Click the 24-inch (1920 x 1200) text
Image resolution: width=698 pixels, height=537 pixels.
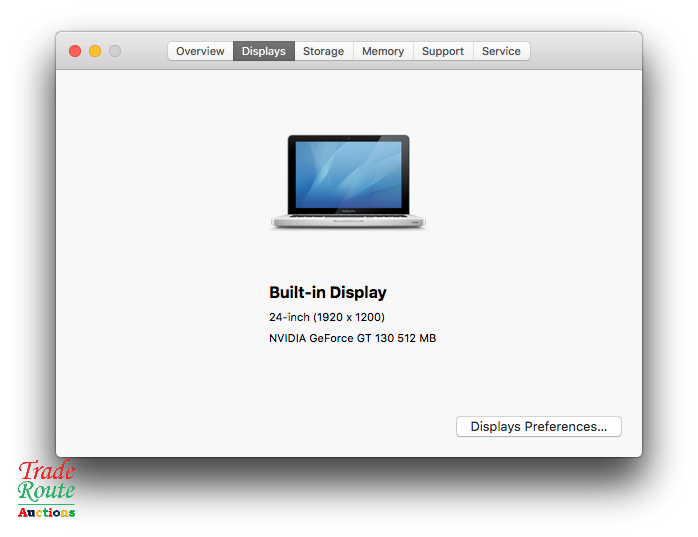[x=326, y=317]
